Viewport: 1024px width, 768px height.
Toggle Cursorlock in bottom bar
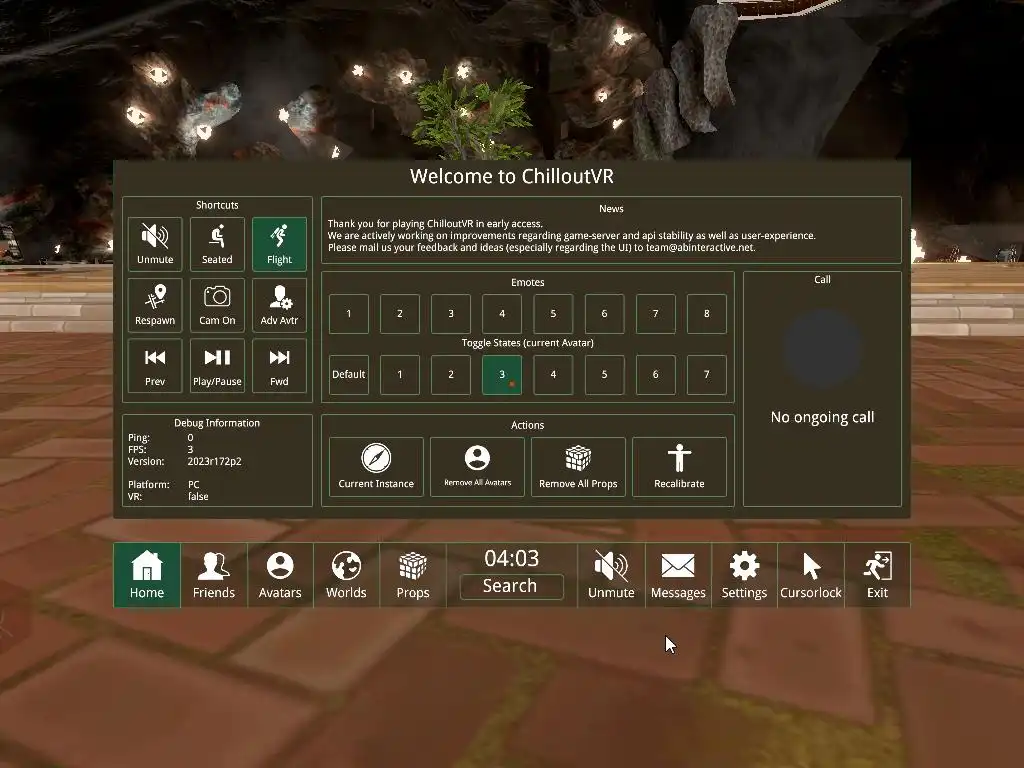tap(810, 575)
